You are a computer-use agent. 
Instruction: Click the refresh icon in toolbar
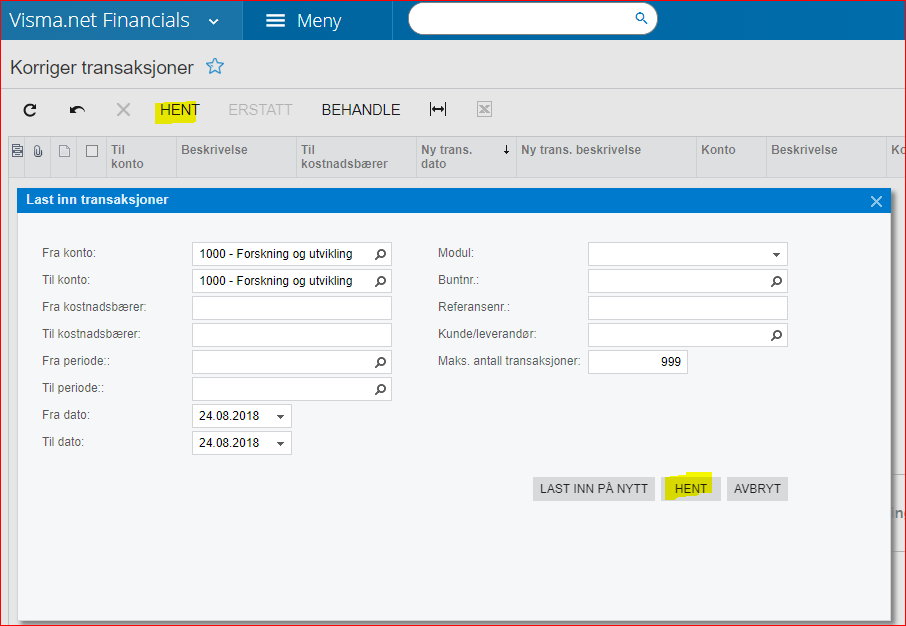[30, 110]
